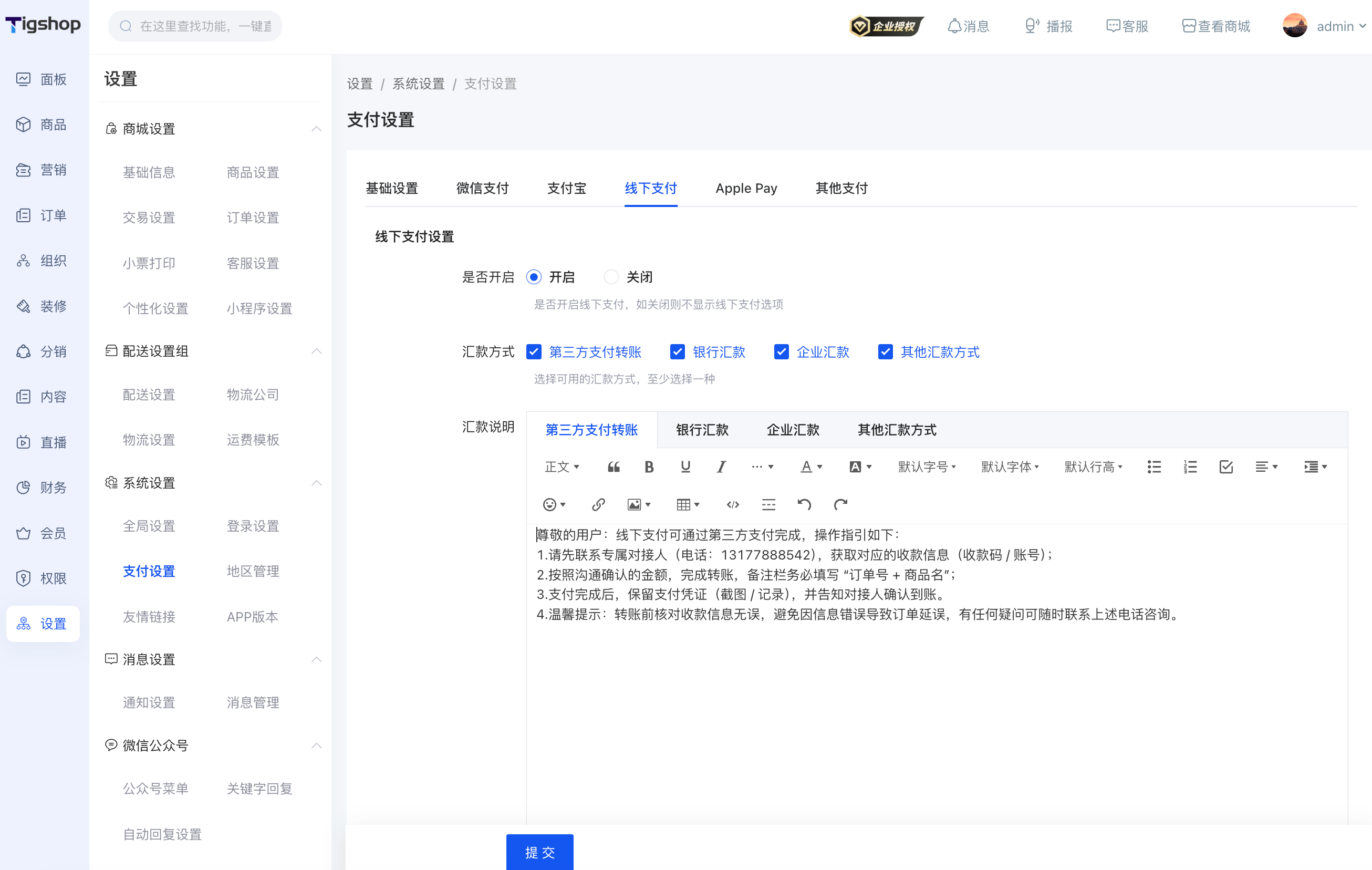Open the 正文 heading style dropdown

(x=562, y=467)
